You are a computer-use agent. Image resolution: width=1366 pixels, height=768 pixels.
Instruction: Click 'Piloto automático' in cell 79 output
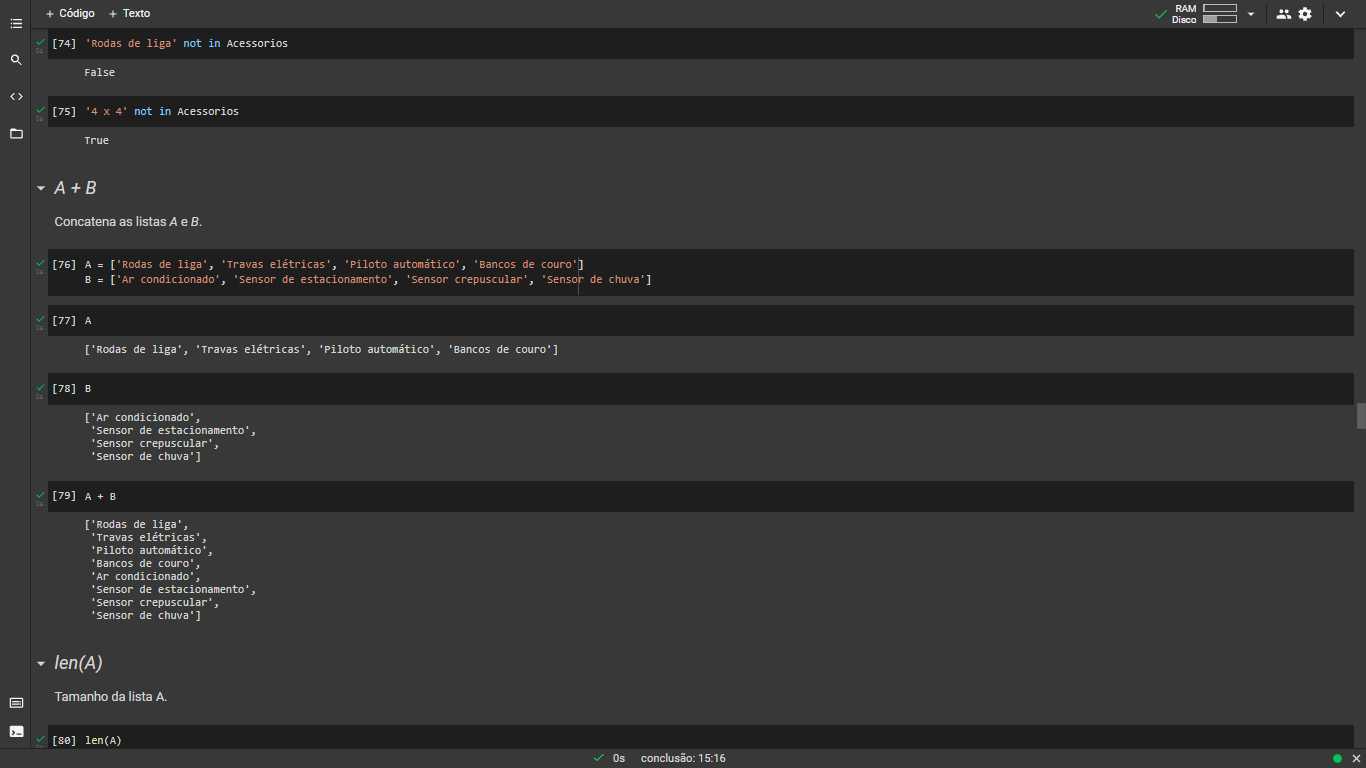point(149,551)
